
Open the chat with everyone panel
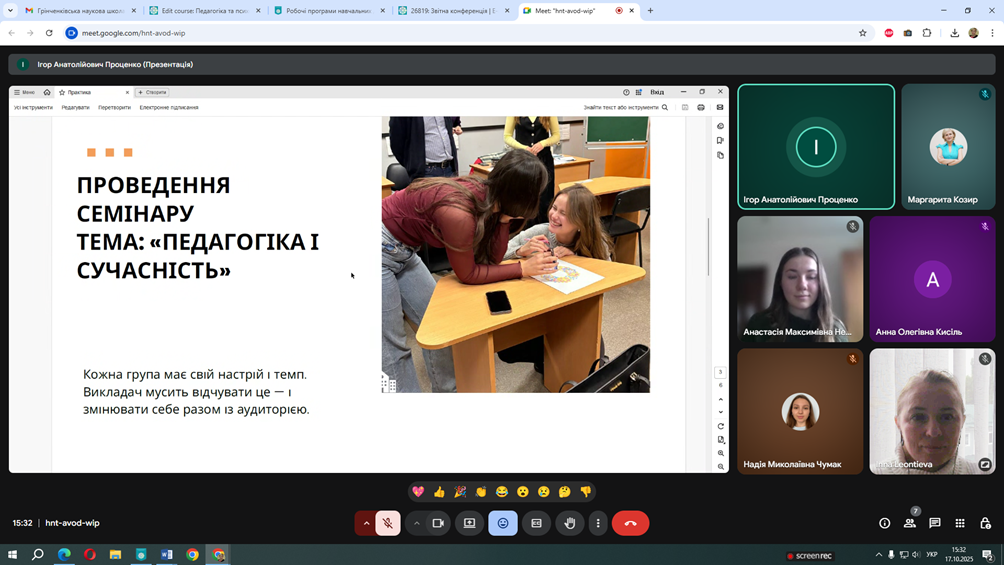tap(935, 523)
